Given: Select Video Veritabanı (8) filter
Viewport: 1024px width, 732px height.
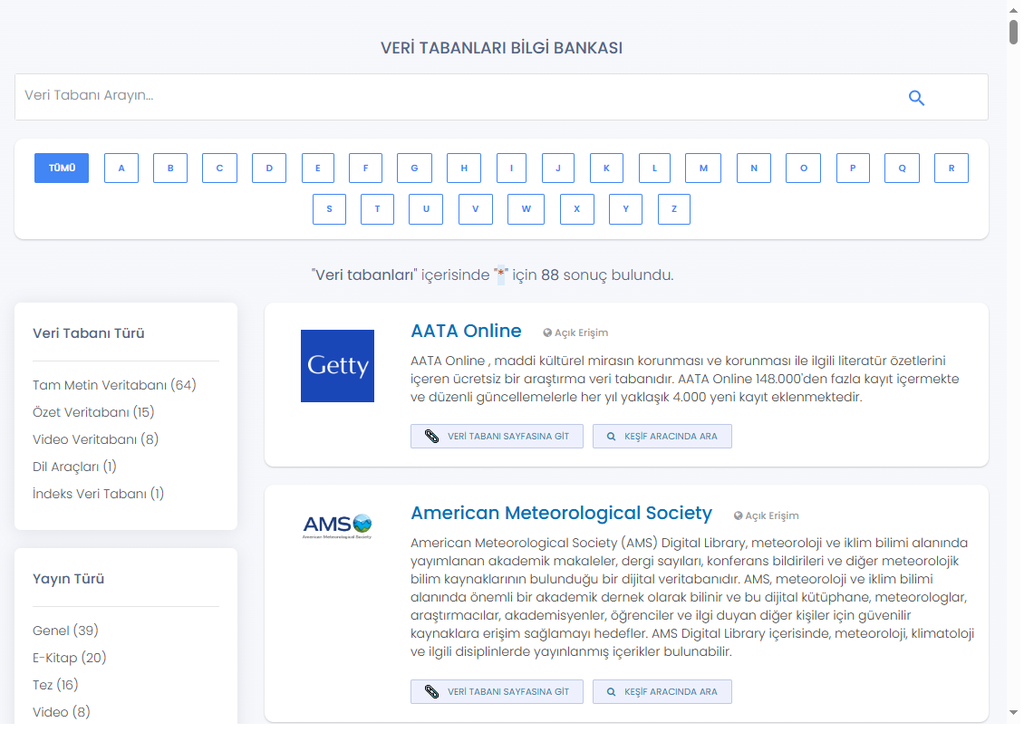Looking at the screenshot, I should tap(95, 439).
